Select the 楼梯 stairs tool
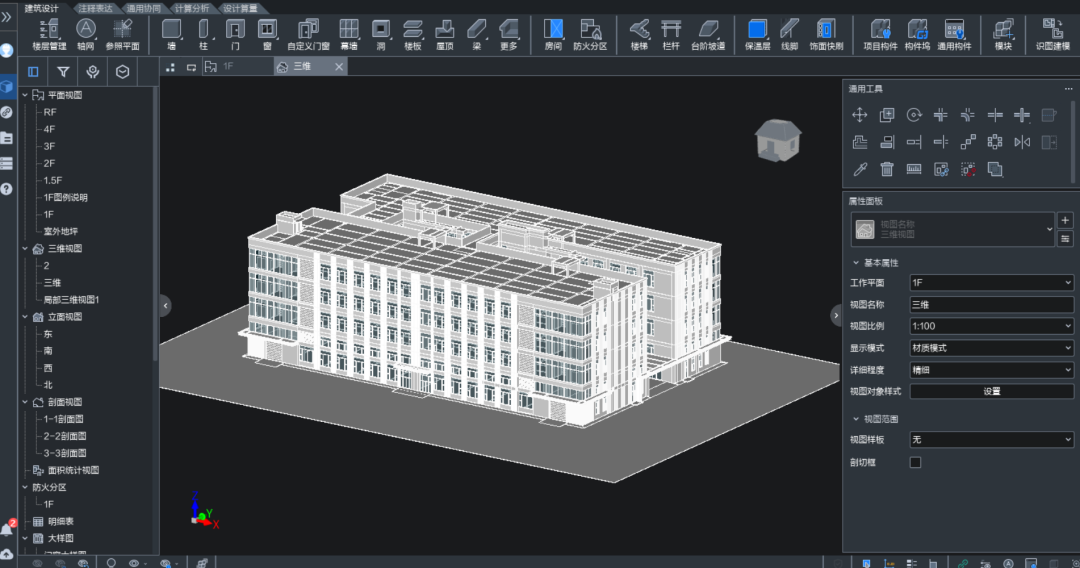1080x568 pixels. [639, 34]
